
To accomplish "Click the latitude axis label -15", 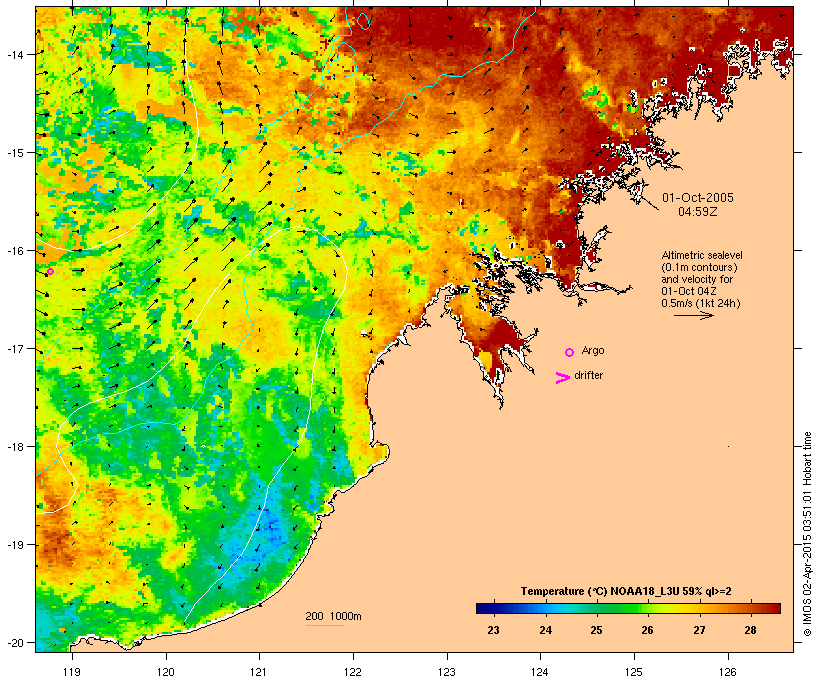I will pyautogui.click(x=15, y=153).
